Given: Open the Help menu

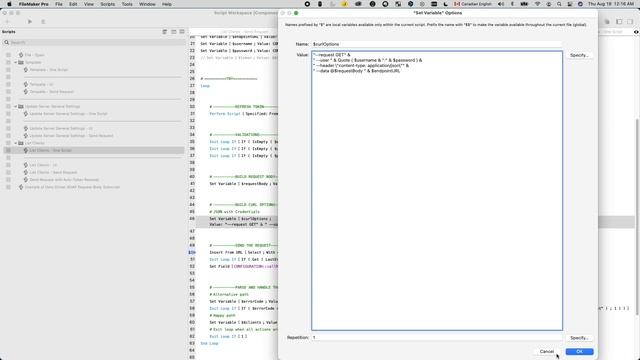Looking at the screenshot, I should [x=167, y=4].
